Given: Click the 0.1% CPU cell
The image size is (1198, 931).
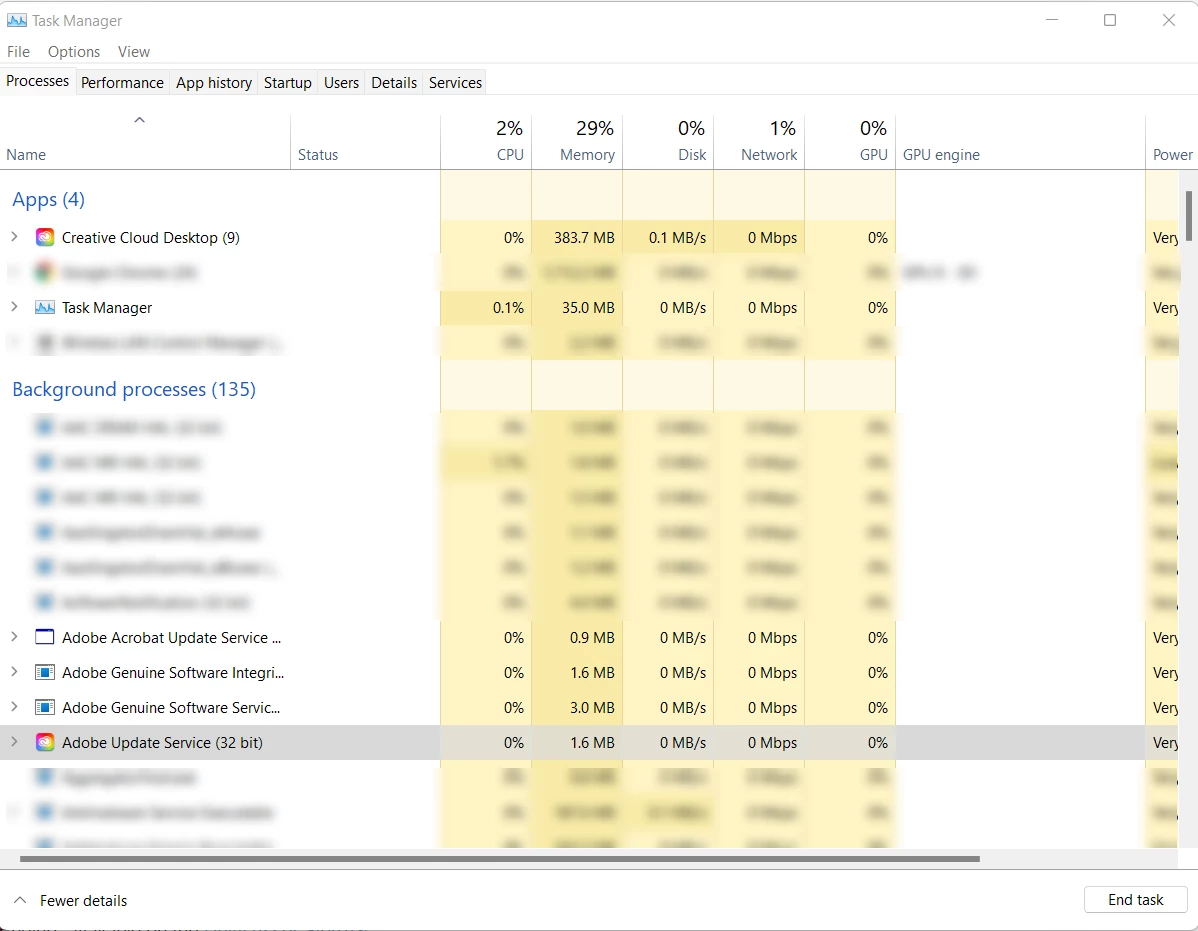Looking at the screenshot, I should 486,308.
